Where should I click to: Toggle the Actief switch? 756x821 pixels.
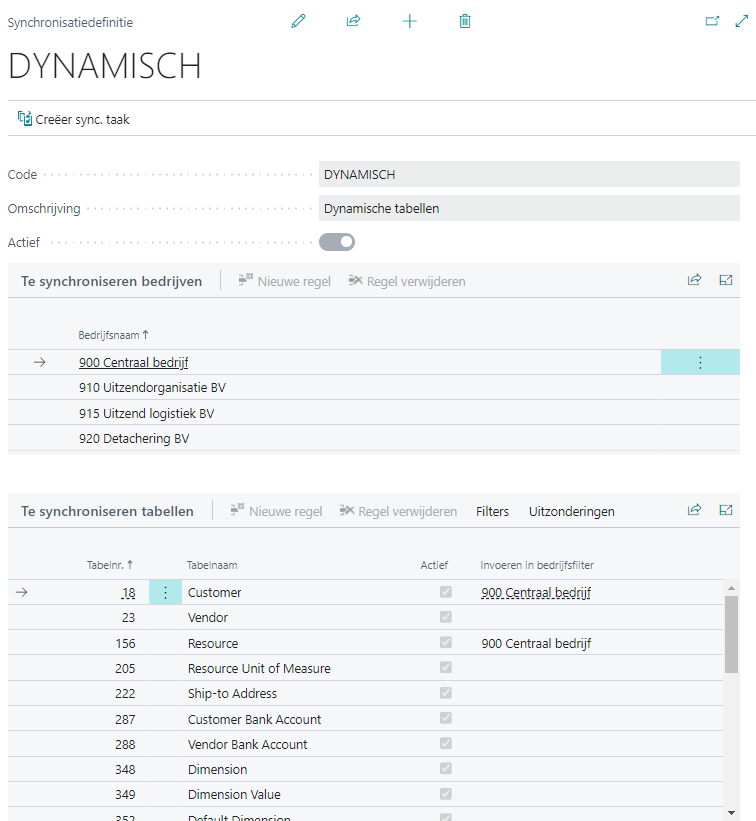pos(337,241)
